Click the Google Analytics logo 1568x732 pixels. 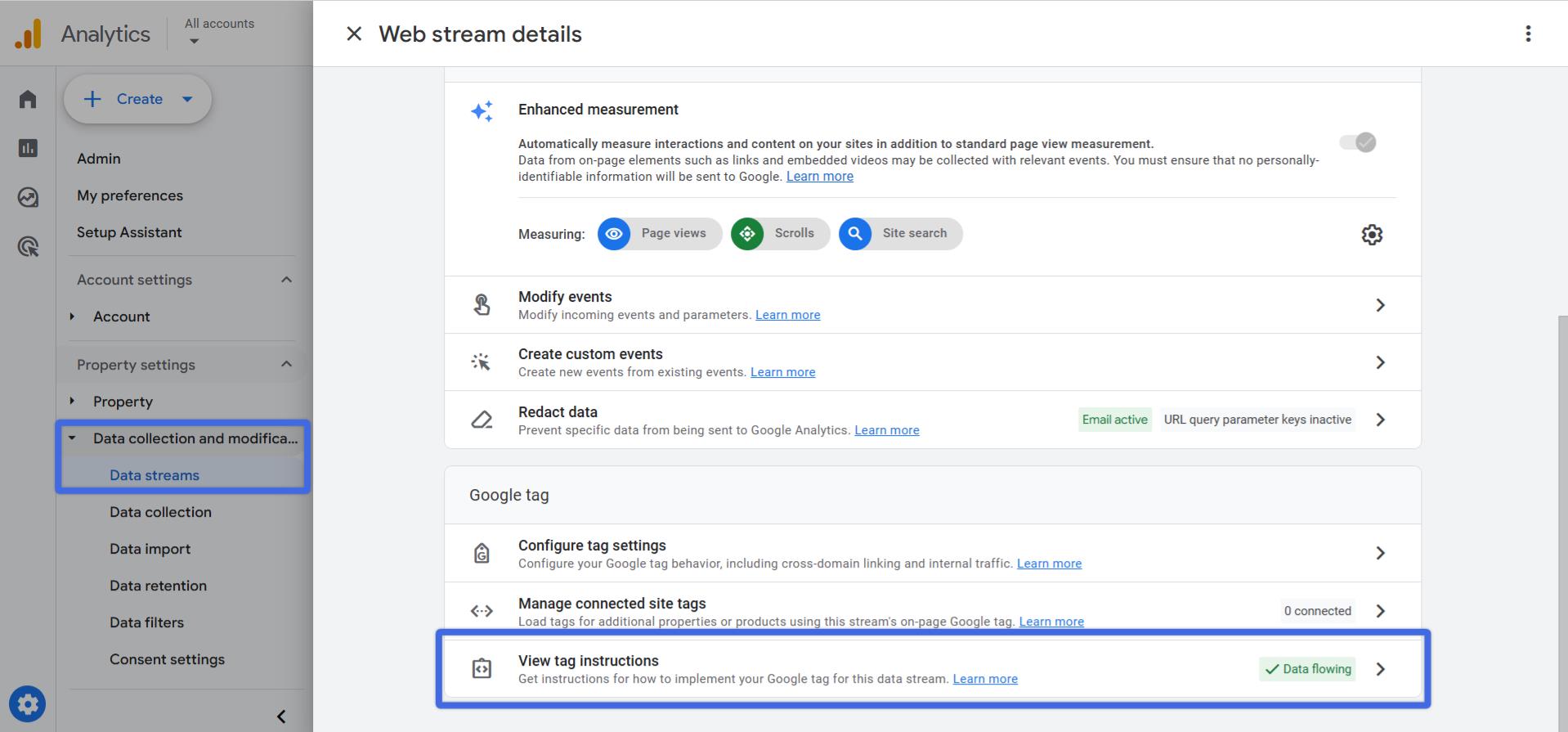tap(28, 34)
